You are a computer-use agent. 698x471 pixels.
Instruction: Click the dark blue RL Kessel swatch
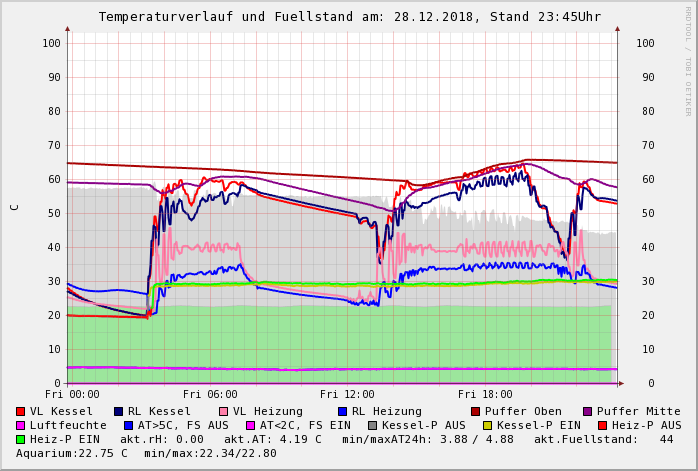click(x=119, y=412)
